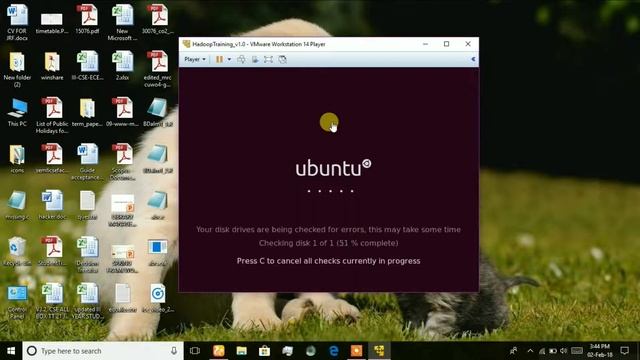The height and width of the screenshot is (360, 640).
Task: Select the Control Panel desktop icon
Action: click(17, 302)
